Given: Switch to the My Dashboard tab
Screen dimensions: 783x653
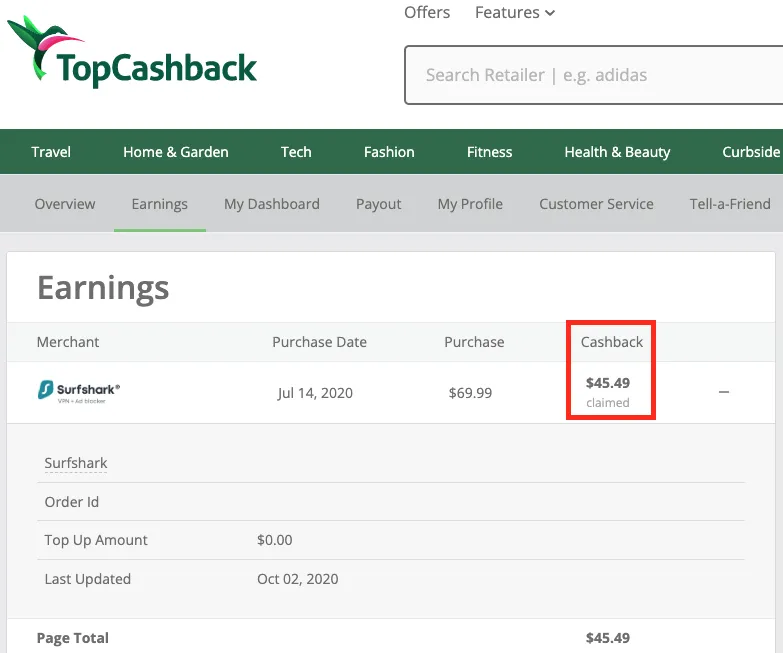Looking at the screenshot, I should [x=272, y=204].
